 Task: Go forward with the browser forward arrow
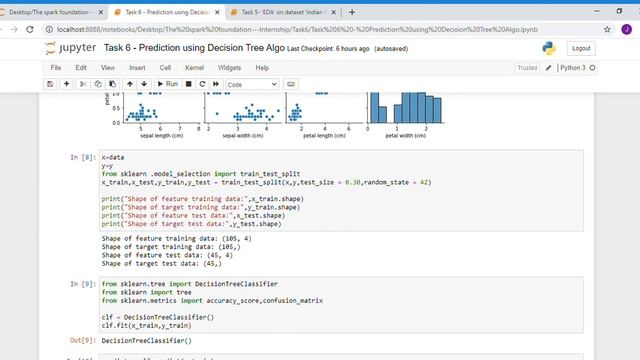[x=14, y=29]
